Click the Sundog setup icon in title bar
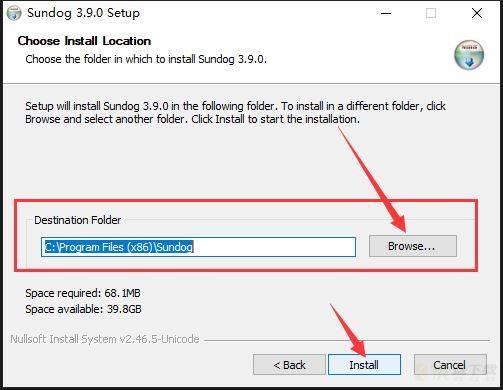 [x=14, y=13]
